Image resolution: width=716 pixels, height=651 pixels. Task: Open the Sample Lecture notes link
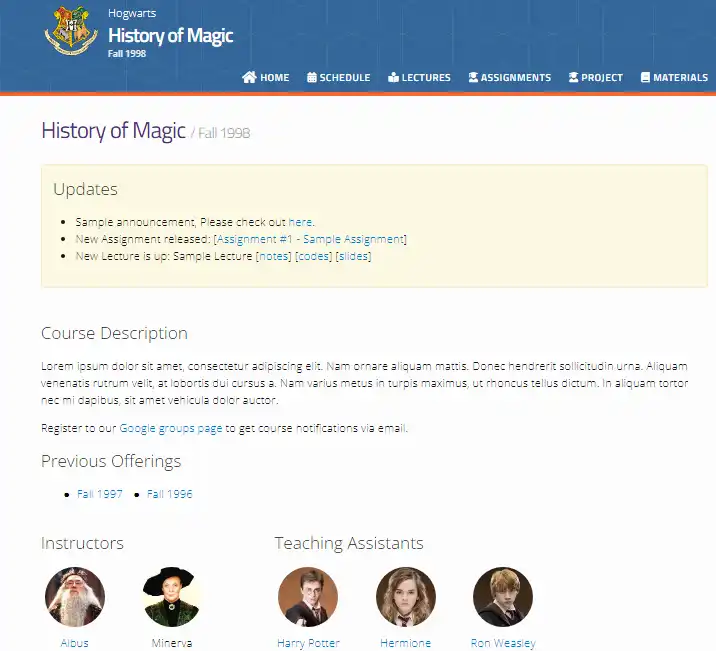274,256
